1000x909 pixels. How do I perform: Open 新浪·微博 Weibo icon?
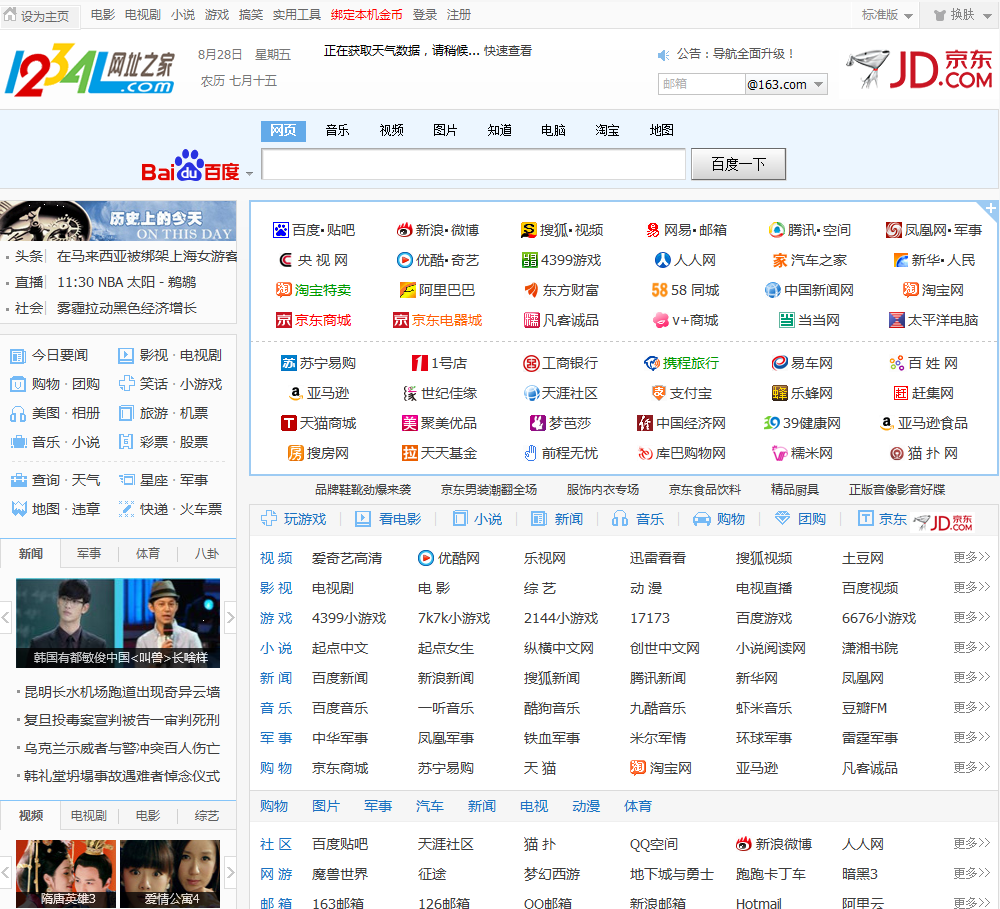pos(404,230)
